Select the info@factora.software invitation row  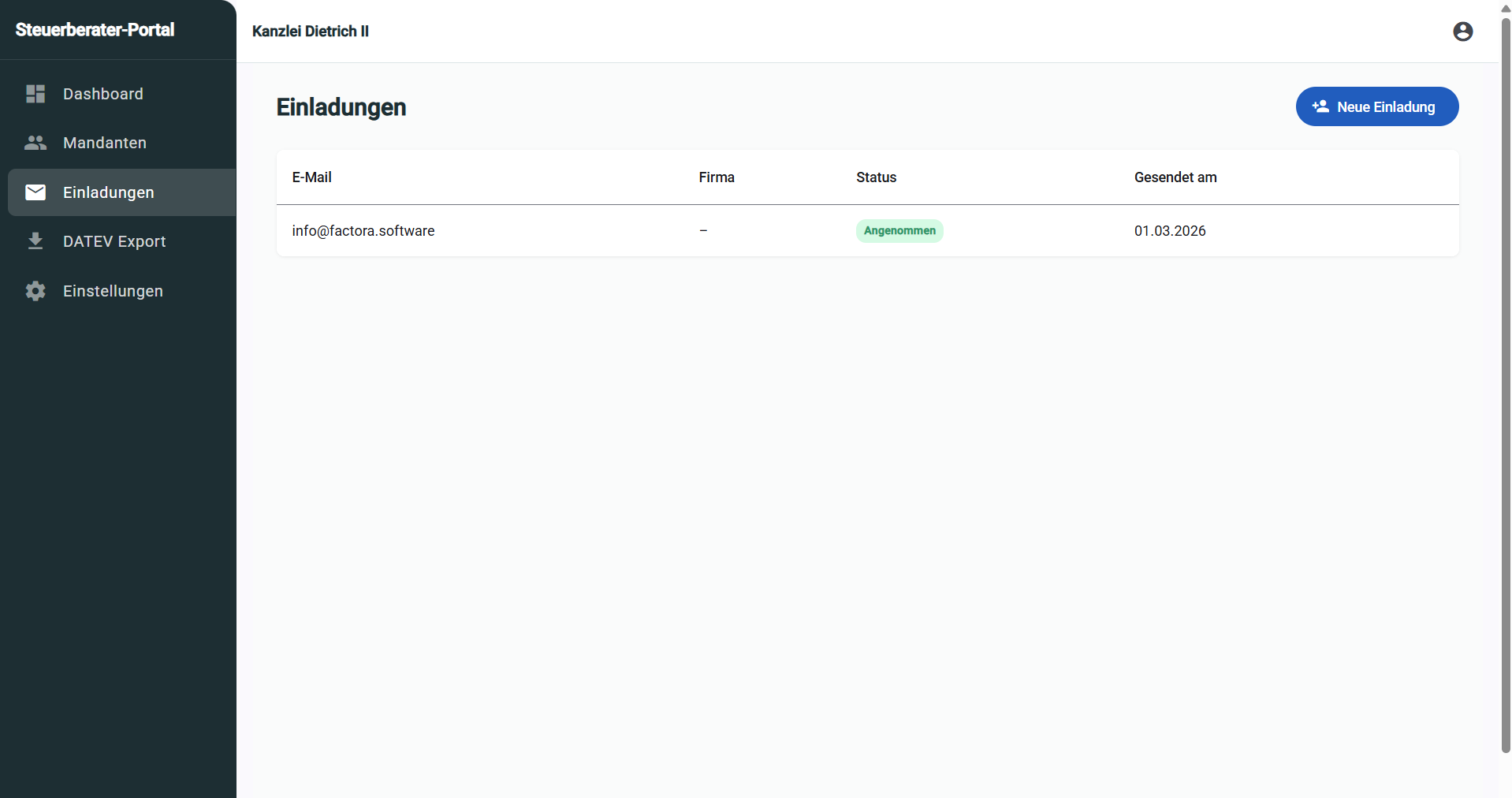363,231
